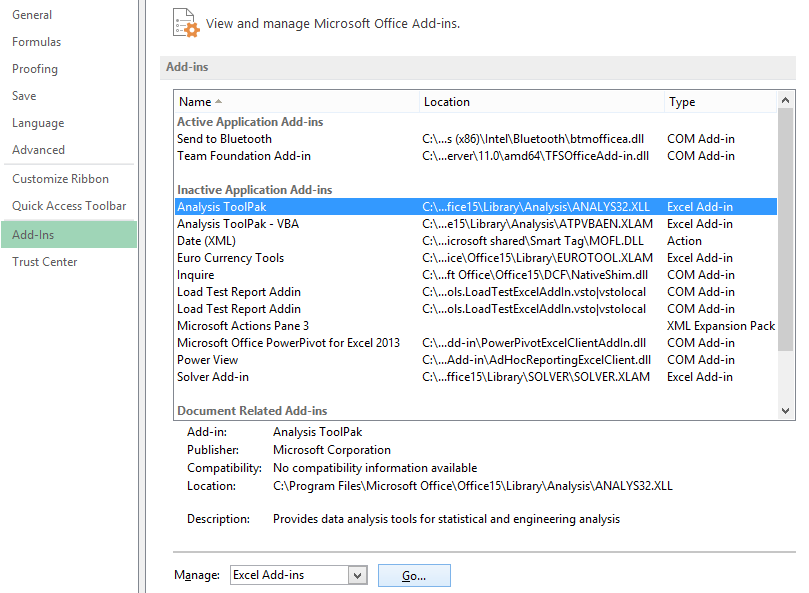809x593 pixels.
Task: Select the Team Foundation Add-in row
Action: click(476, 156)
